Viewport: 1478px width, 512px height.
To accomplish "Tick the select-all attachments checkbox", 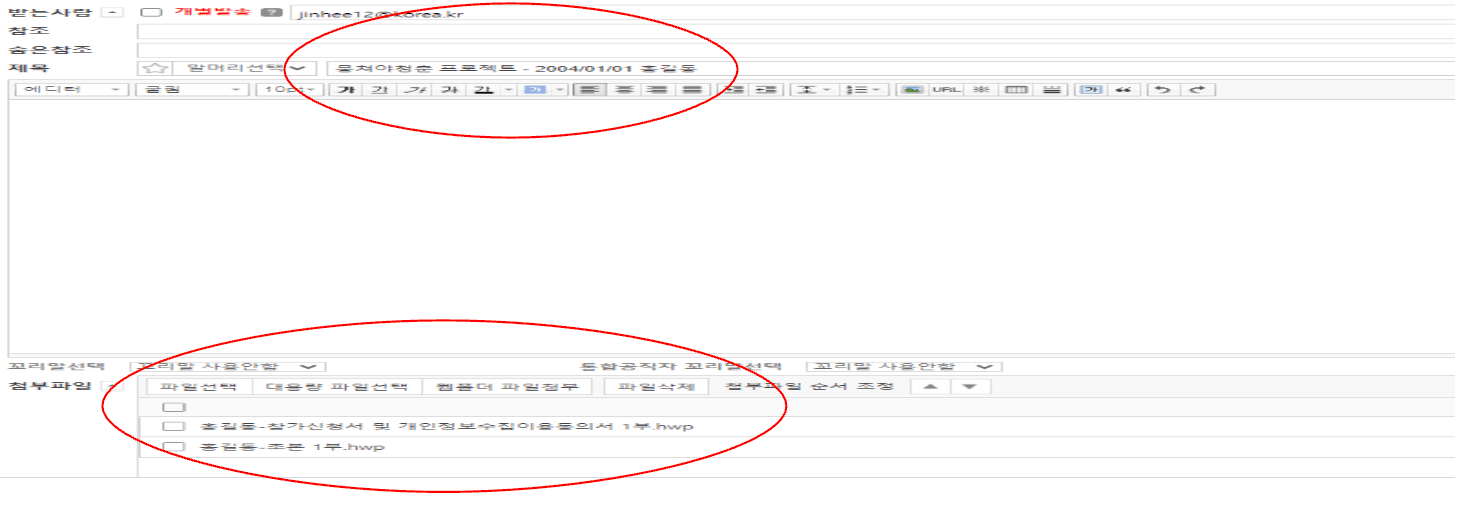I will pyautogui.click(x=173, y=407).
